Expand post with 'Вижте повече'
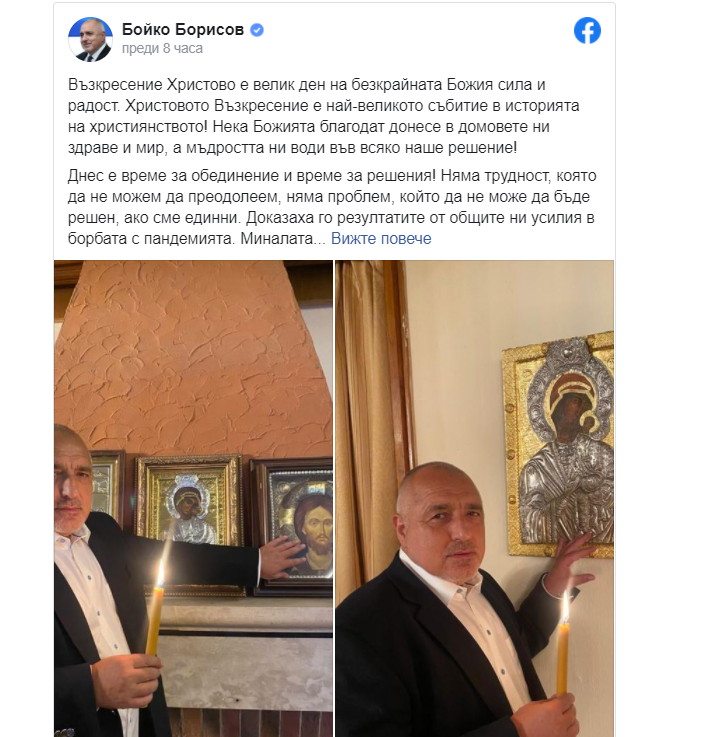This screenshot has width=708, height=737. [381, 238]
